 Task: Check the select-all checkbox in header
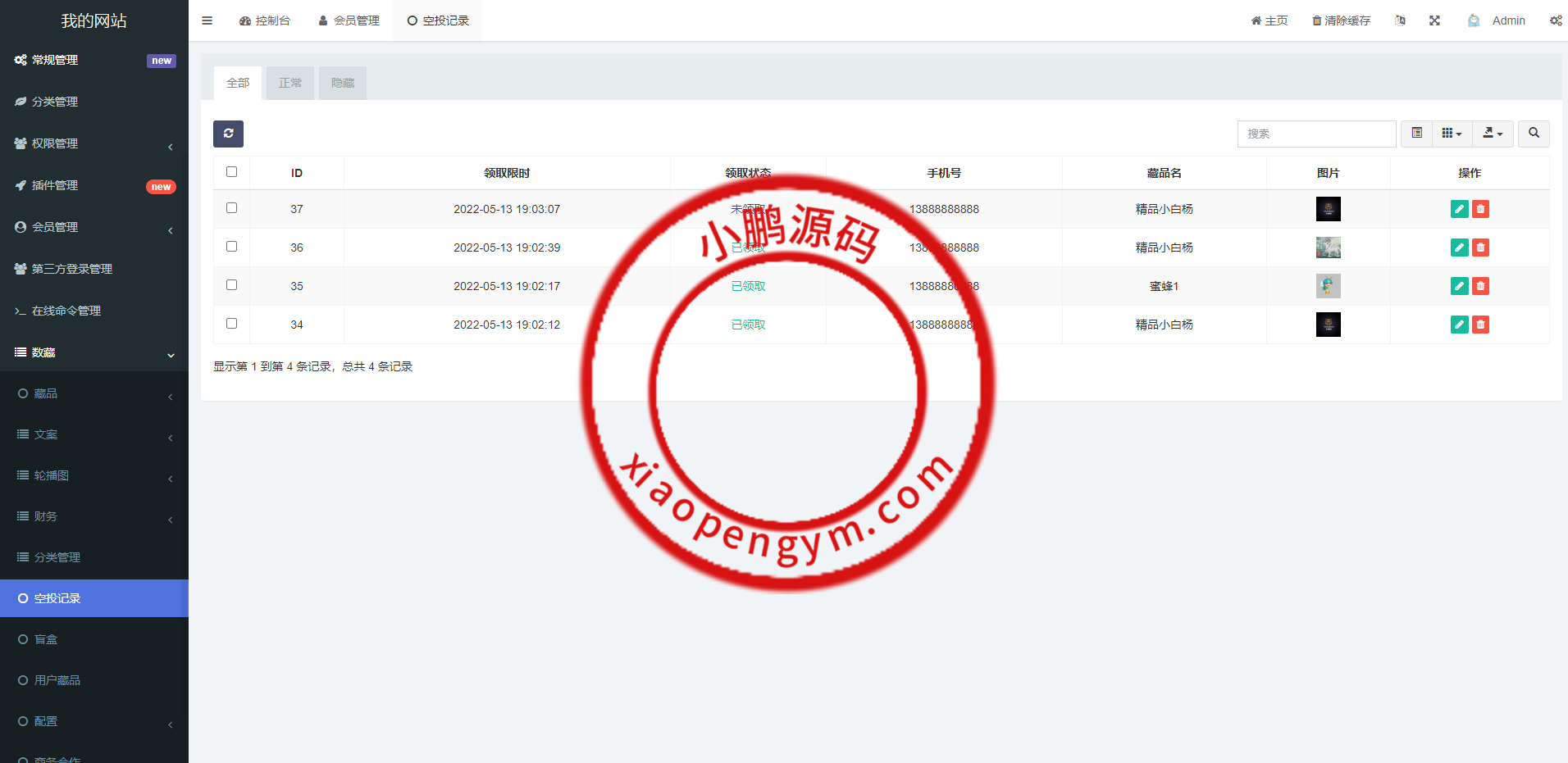pyautogui.click(x=231, y=172)
